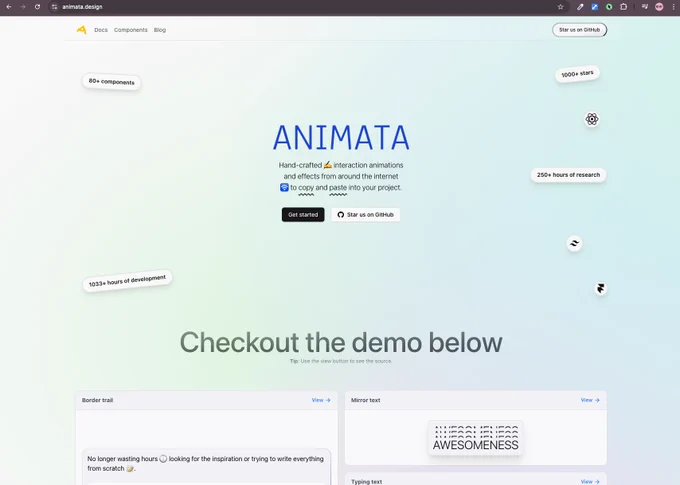
Task: Click the floating React atom icon
Action: click(592, 119)
